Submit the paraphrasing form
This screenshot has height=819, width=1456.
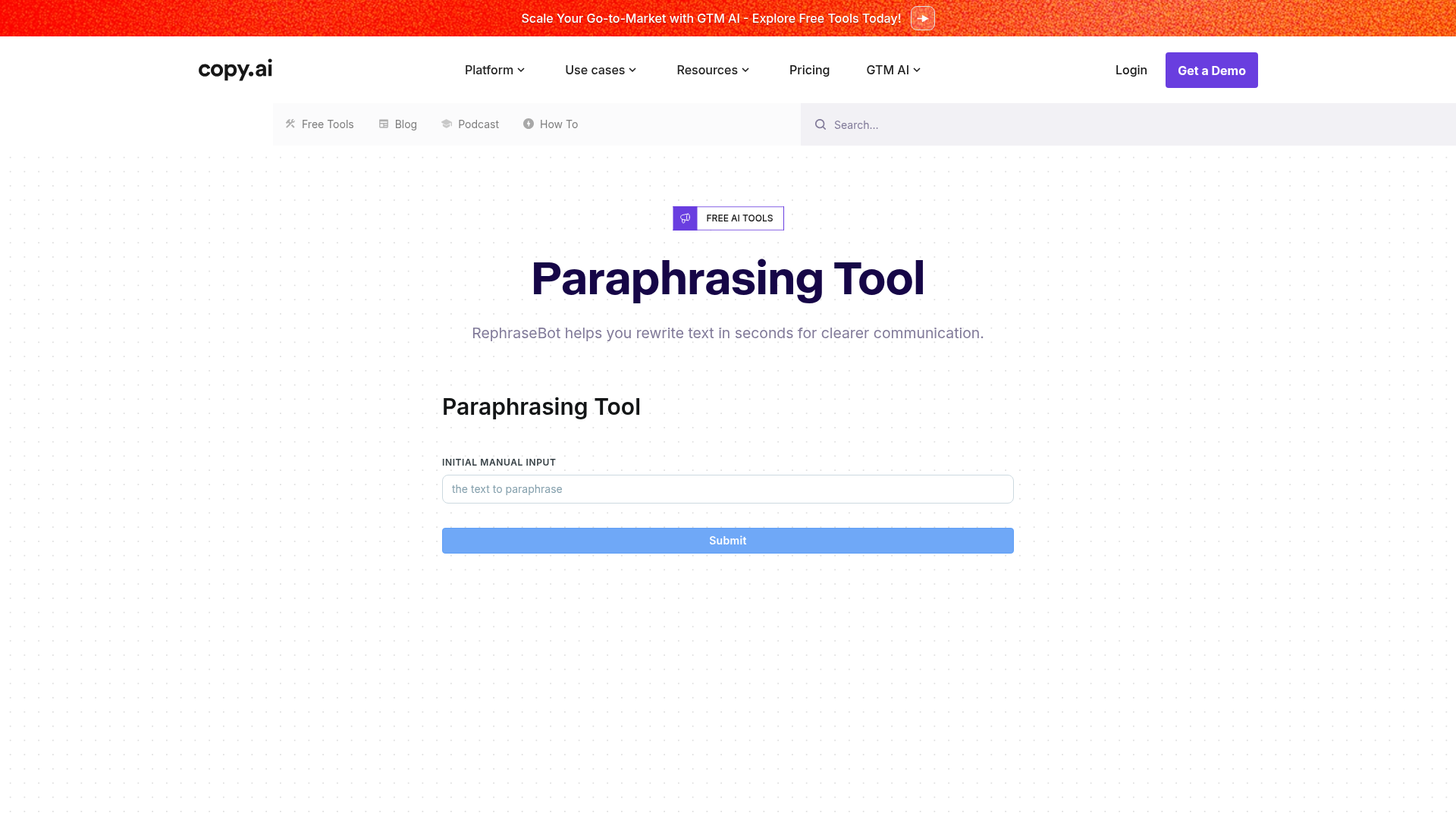point(728,541)
